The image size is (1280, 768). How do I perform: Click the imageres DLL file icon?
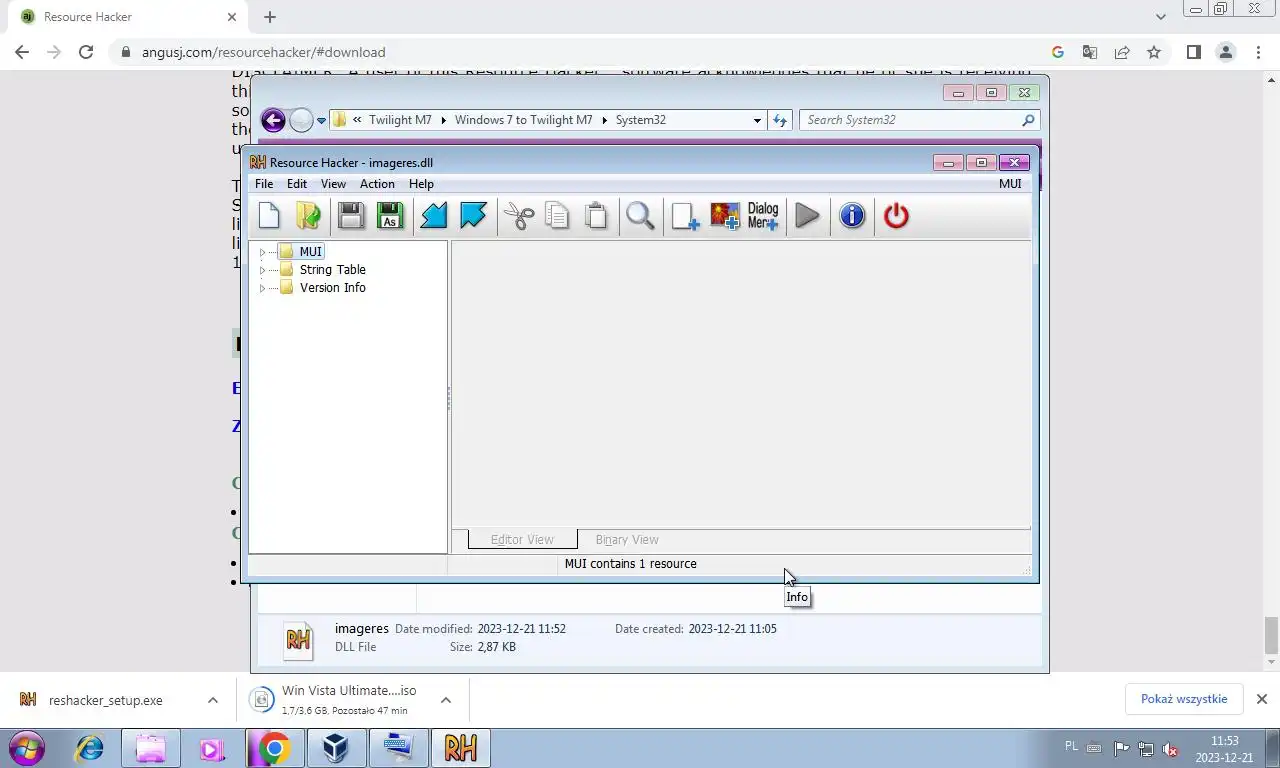298,640
